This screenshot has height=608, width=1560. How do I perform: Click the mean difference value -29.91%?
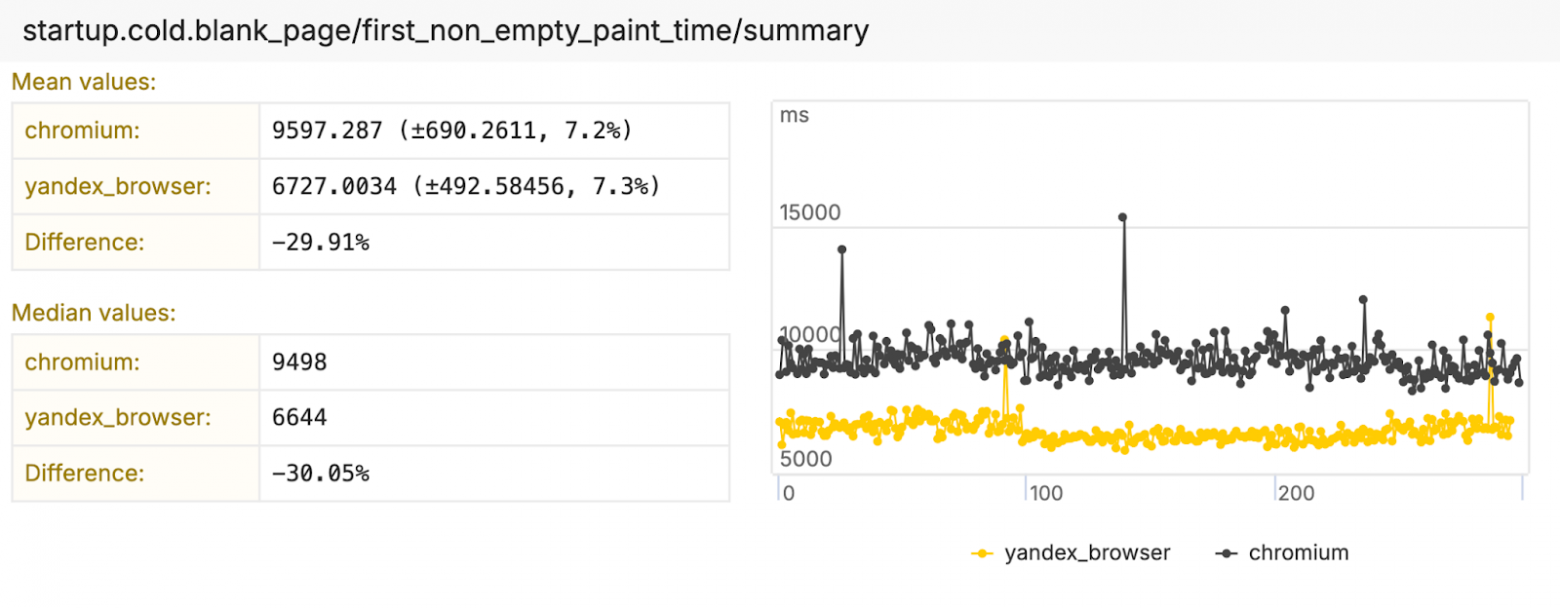pyautogui.click(x=321, y=242)
